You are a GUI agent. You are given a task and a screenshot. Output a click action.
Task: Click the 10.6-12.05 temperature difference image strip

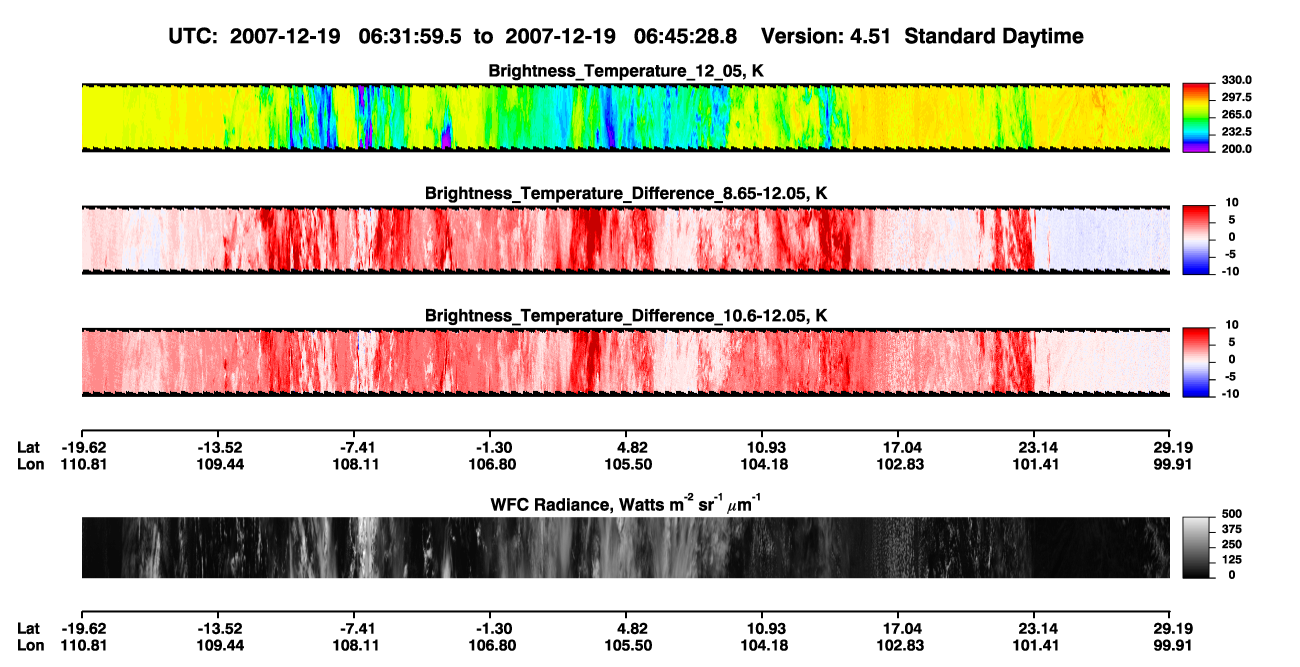pyautogui.click(x=625, y=361)
